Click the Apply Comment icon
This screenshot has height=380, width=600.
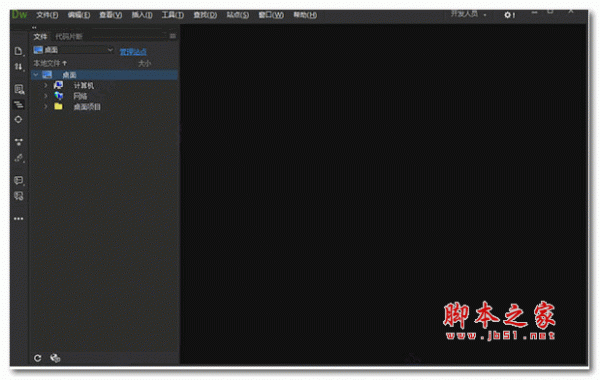pyautogui.click(x=18, y=180)
